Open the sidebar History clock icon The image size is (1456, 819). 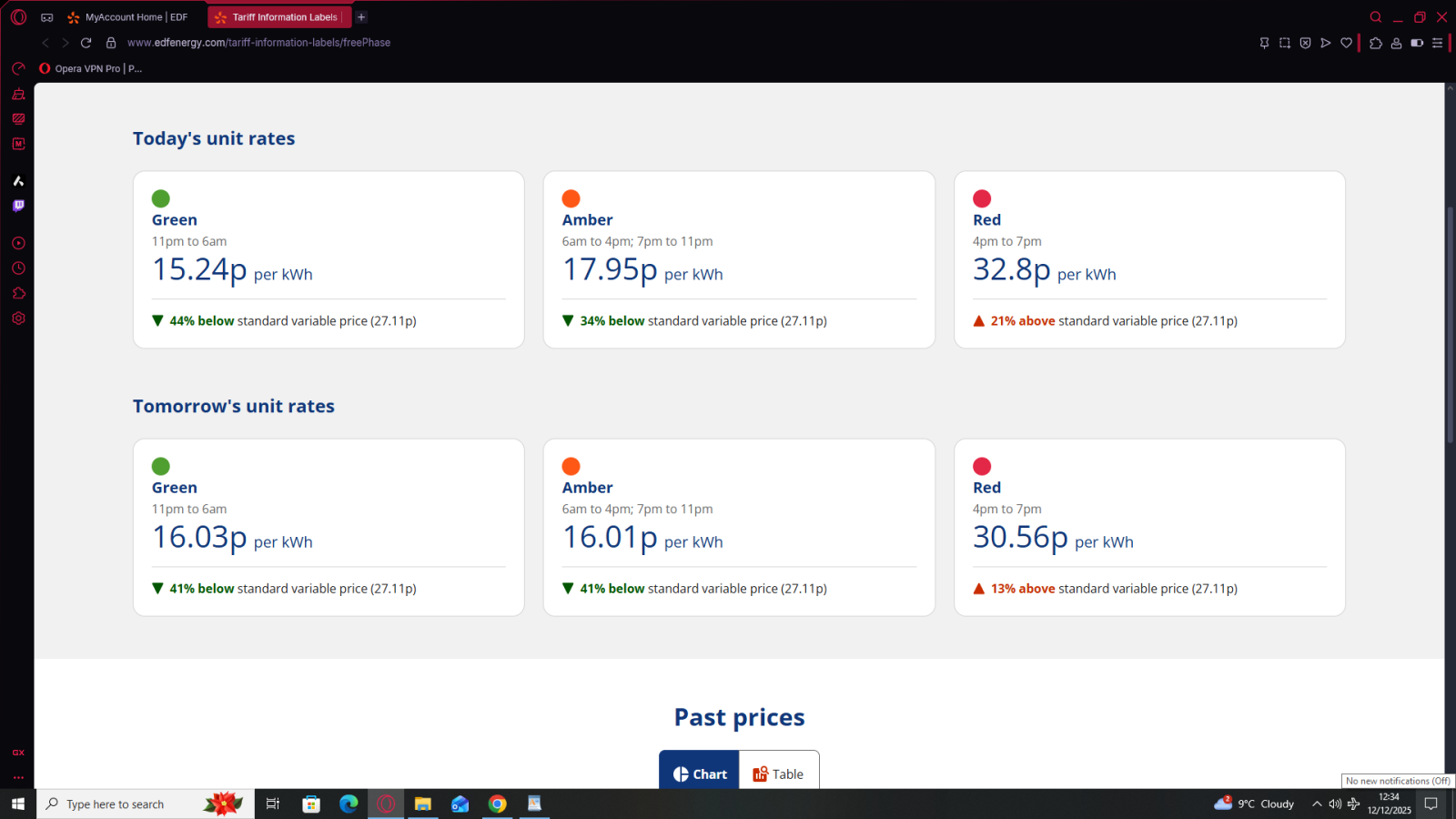click(x=18, y=268)
